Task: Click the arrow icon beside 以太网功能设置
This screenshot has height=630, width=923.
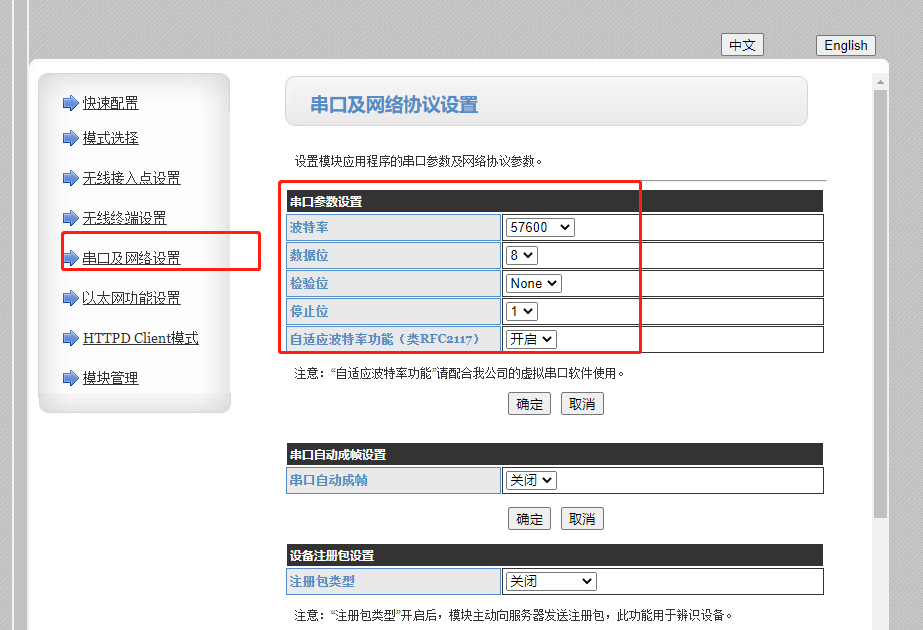Action: coord(70,298)
